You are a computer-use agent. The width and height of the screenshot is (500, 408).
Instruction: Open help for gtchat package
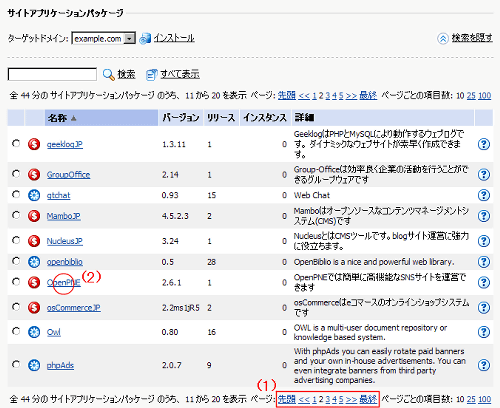484,195
